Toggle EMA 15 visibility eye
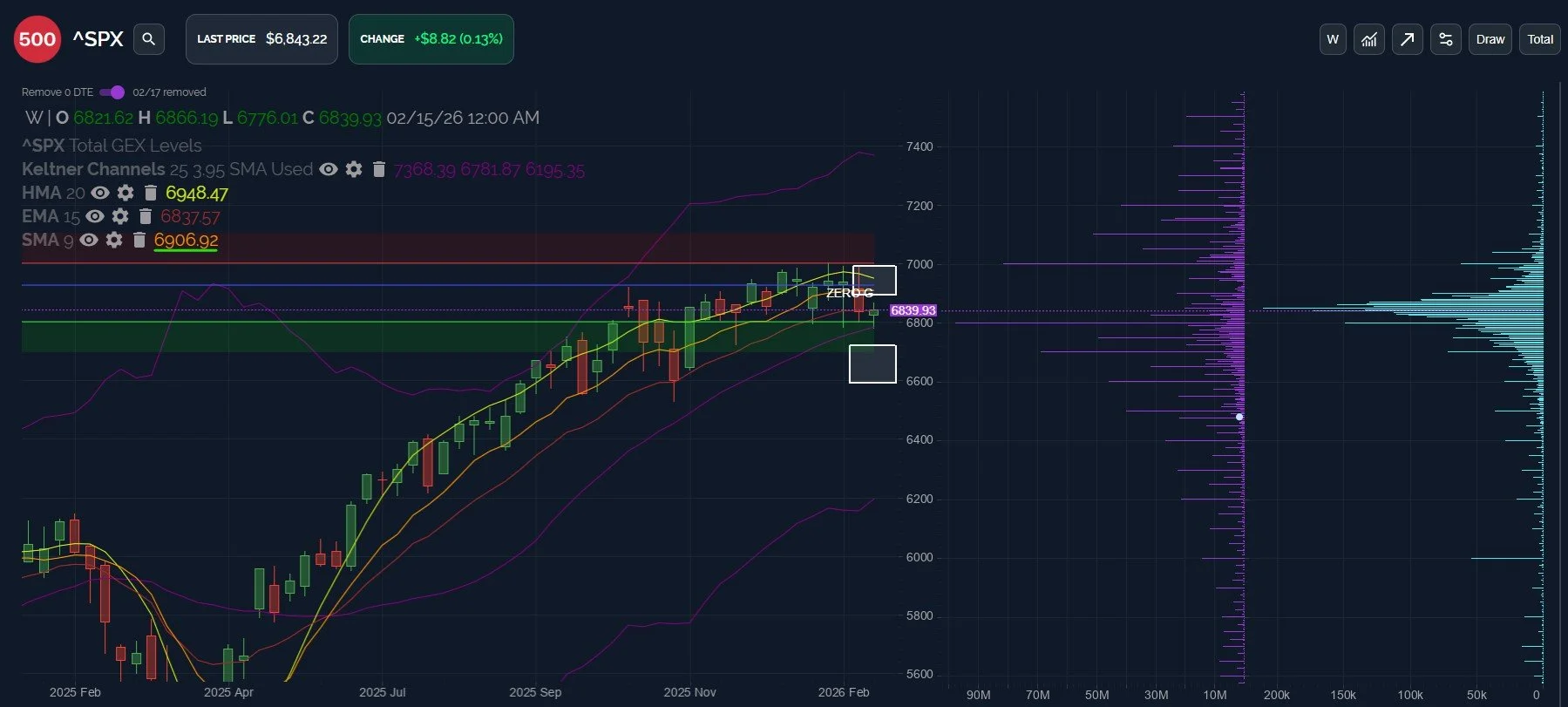The image size is (1568, 707). coord(95,216)
